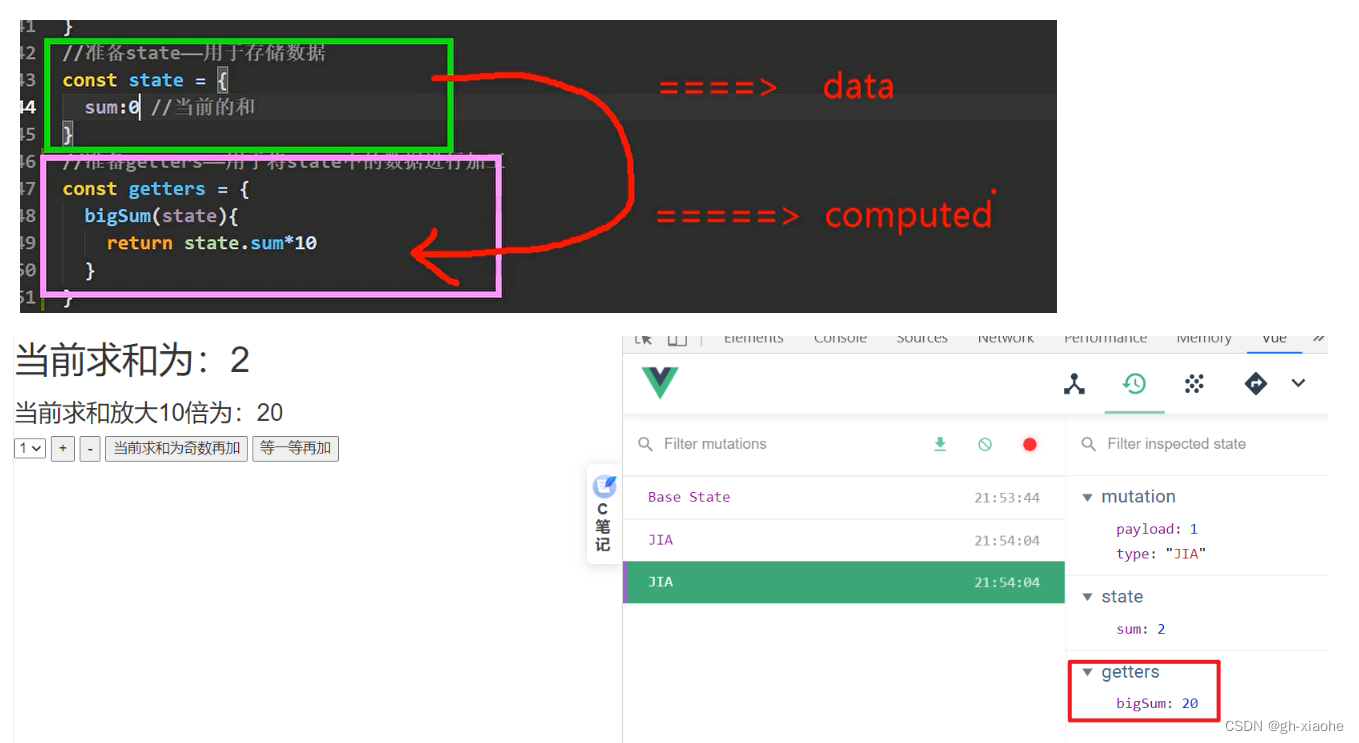Select the green highlighted JIA mutation entry

pyautogui.click(x=844, y=582)
